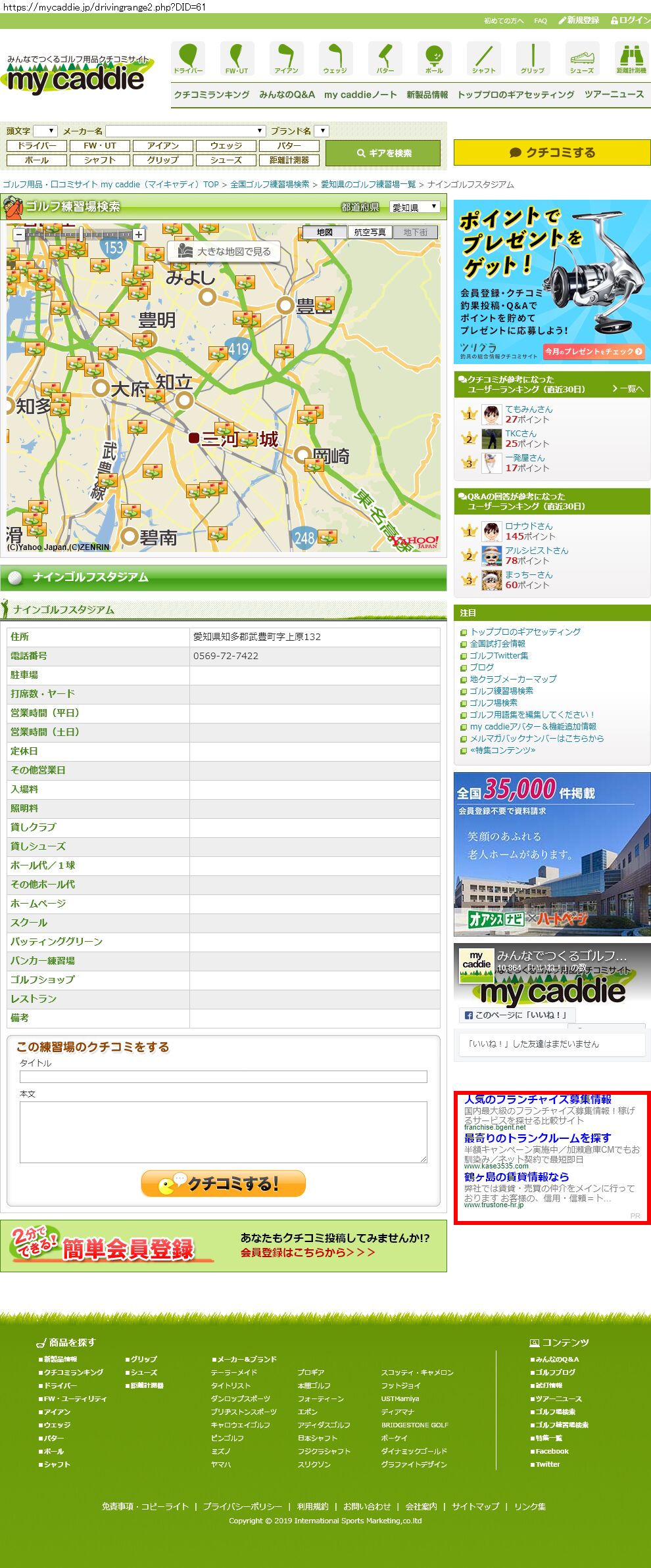Open the シューズ shoes category icon
651x1568 pixels.
[583, 58]
